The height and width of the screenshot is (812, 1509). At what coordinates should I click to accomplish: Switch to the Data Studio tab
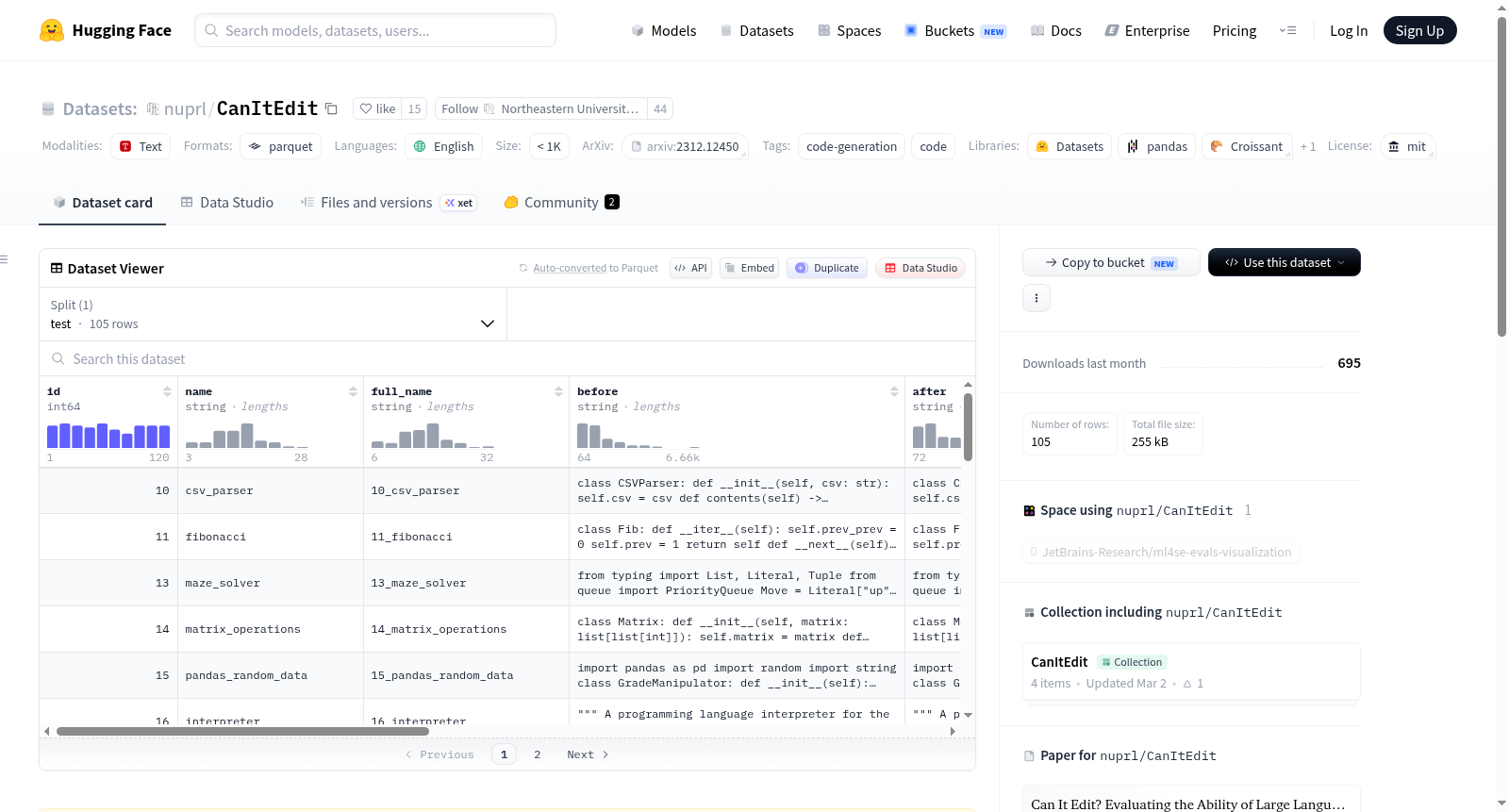[x=227, y=202]
